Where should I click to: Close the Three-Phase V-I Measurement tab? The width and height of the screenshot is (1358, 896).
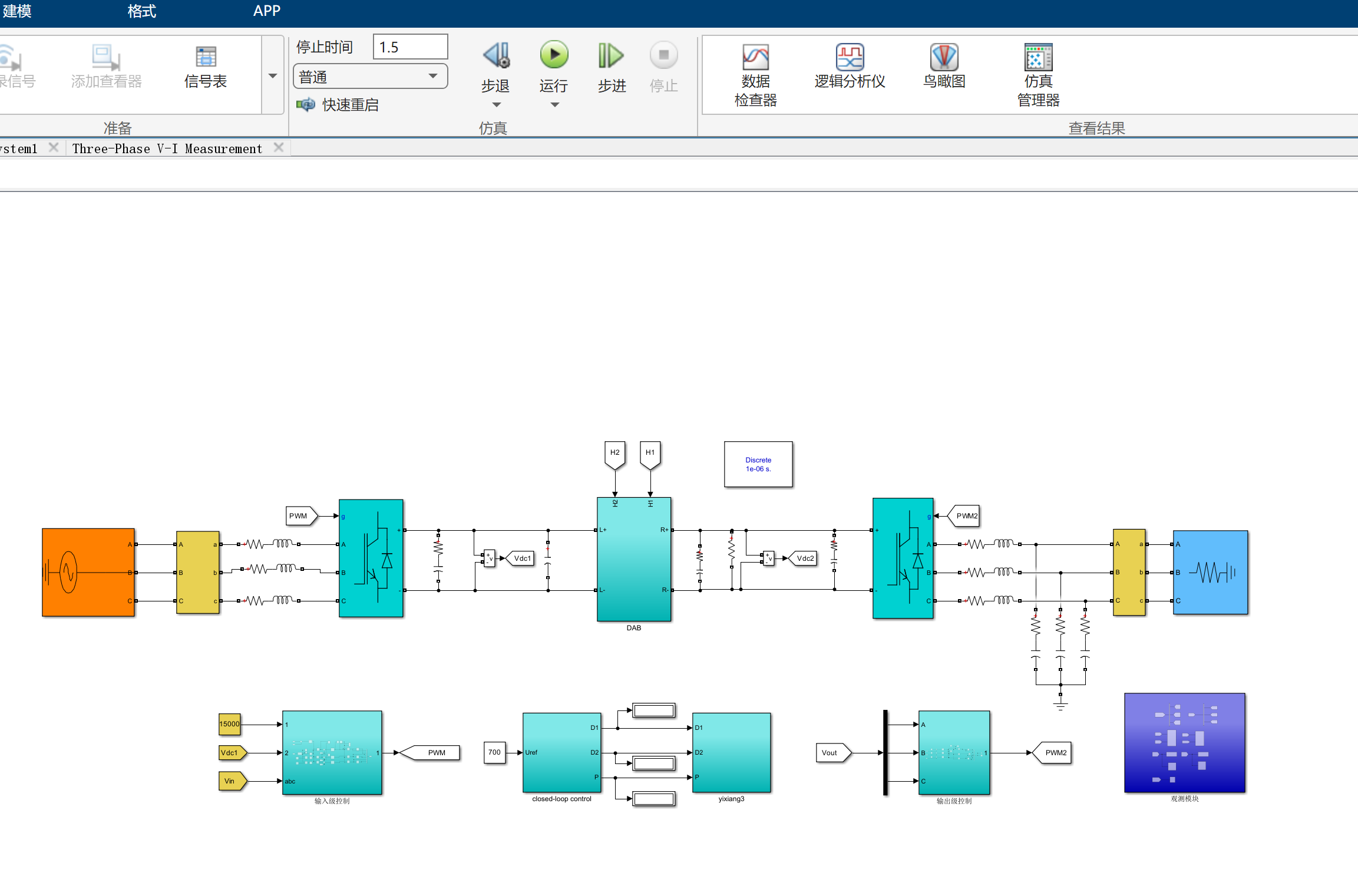tap(279, 148)
